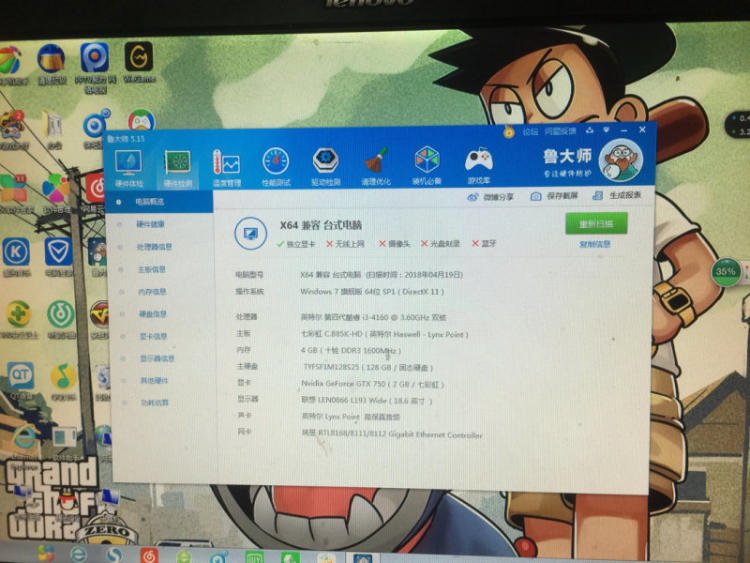Open the 游戏库 gamepad icon
Screen dimensions: 750x563
tap(479, 165)
